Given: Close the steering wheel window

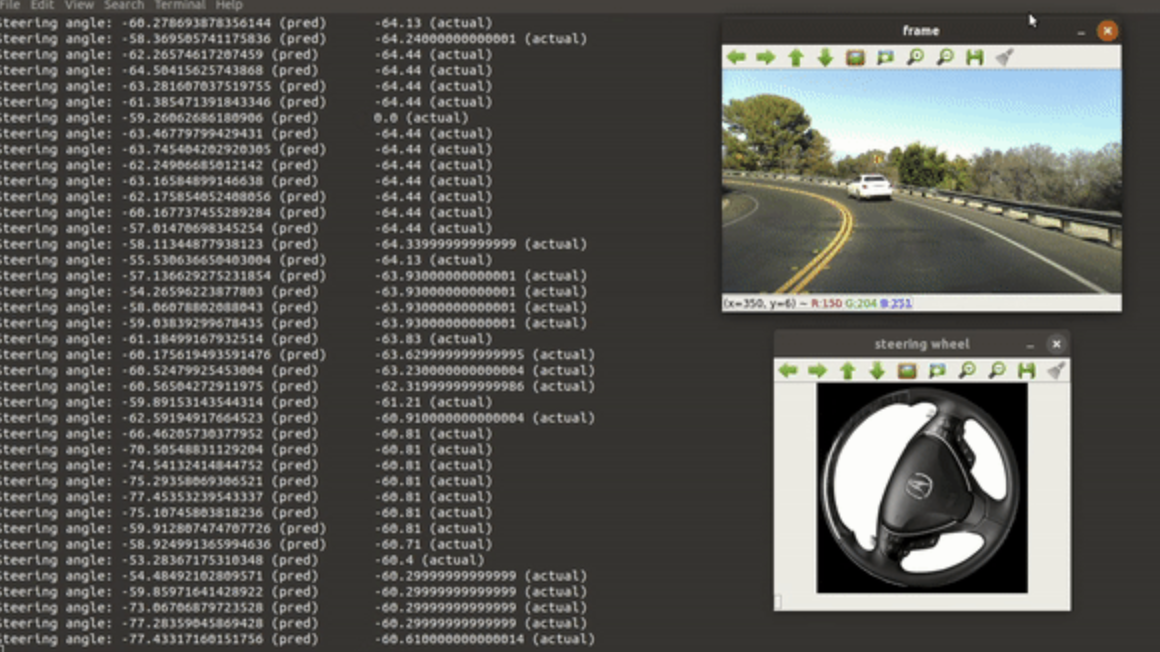Looking at the screenshot, I should click(1055, 344).
